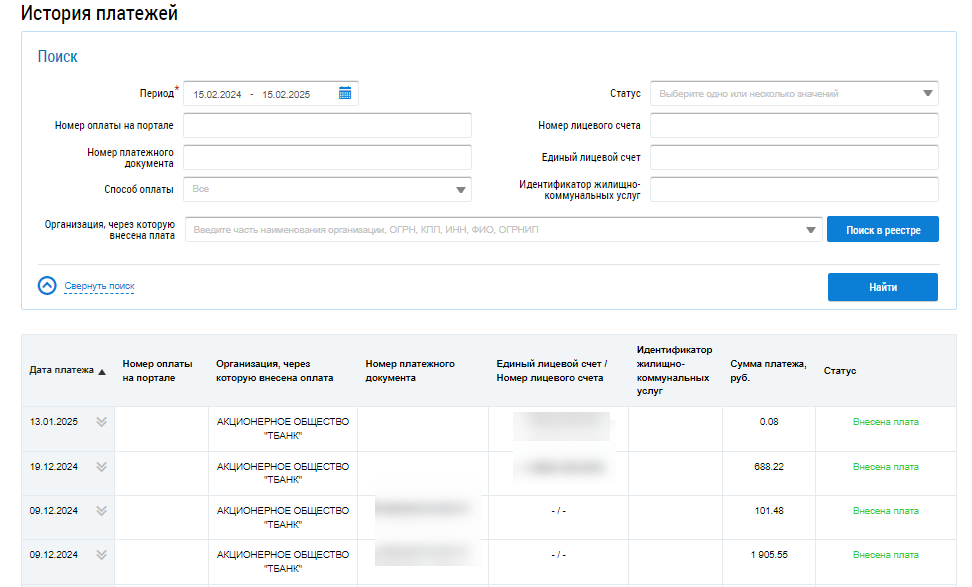This screenshot has width=972, height=587.
Task: Open the organization search dropdown arrow
Action: pos(810,230)
